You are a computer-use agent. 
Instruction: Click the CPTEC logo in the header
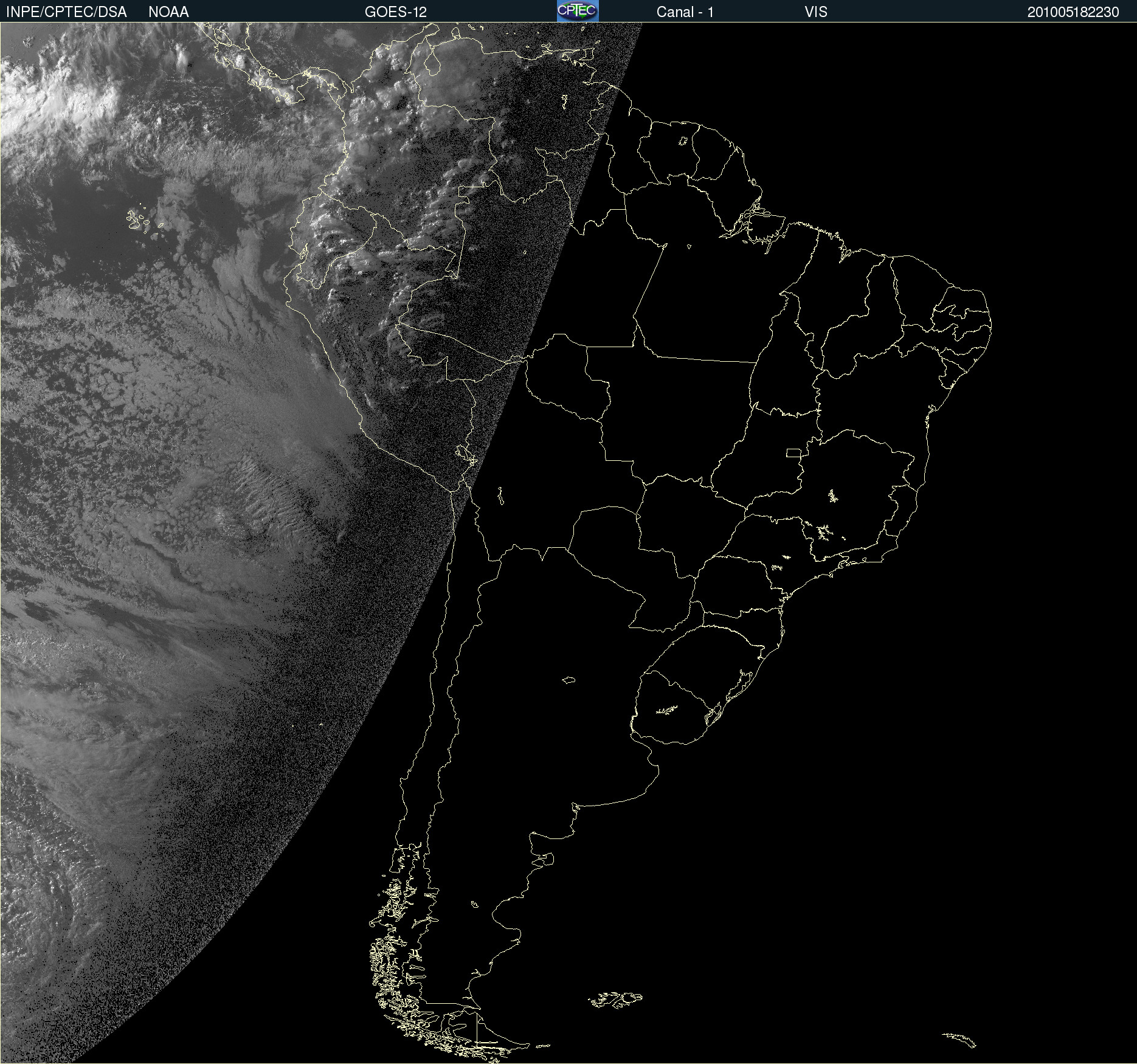(x=578, y=11)
